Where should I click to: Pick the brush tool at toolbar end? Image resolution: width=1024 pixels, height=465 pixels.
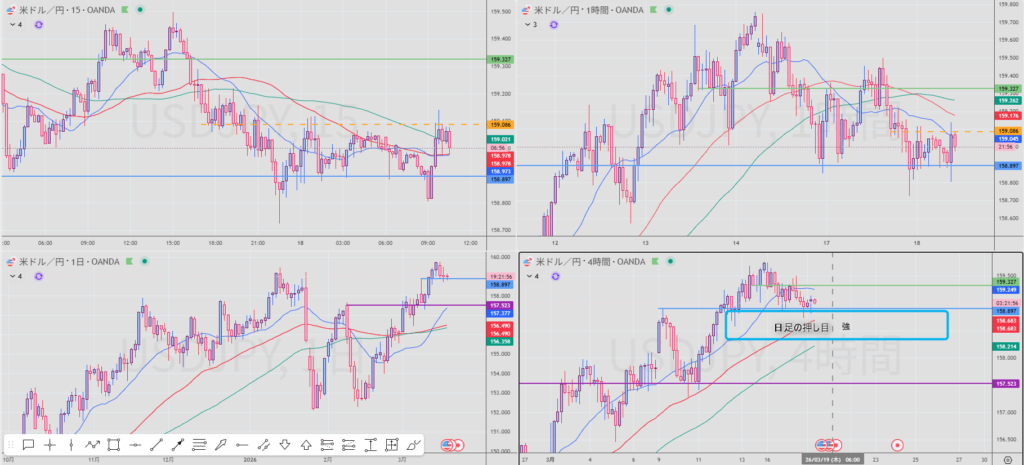[413, 444]
